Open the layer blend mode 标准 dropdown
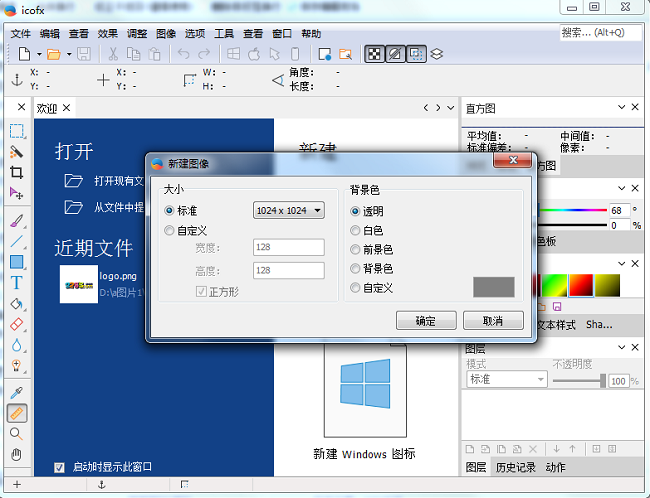Screen dimensions: 650x498 click(x=506, y=380)
